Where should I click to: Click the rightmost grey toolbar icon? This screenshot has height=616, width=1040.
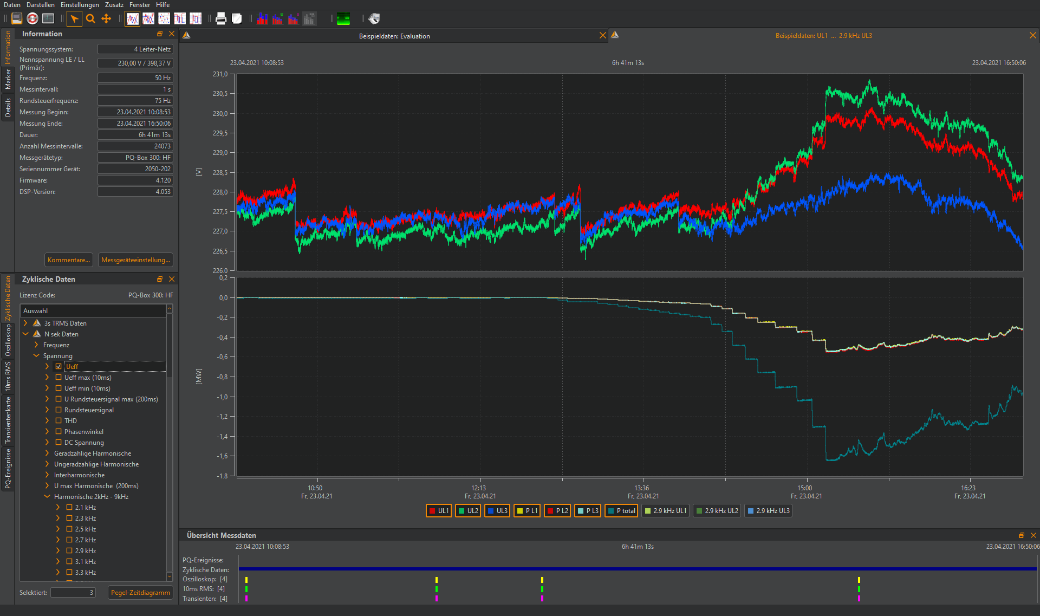375,19
